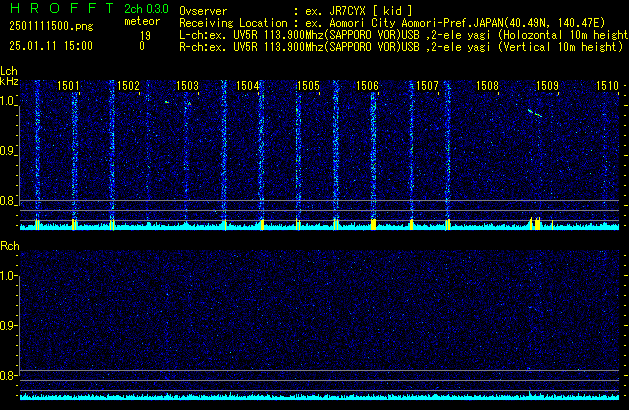Screen dimensions: 629x410
Task: Click the meteor label
Action: (x=142, y=21)
